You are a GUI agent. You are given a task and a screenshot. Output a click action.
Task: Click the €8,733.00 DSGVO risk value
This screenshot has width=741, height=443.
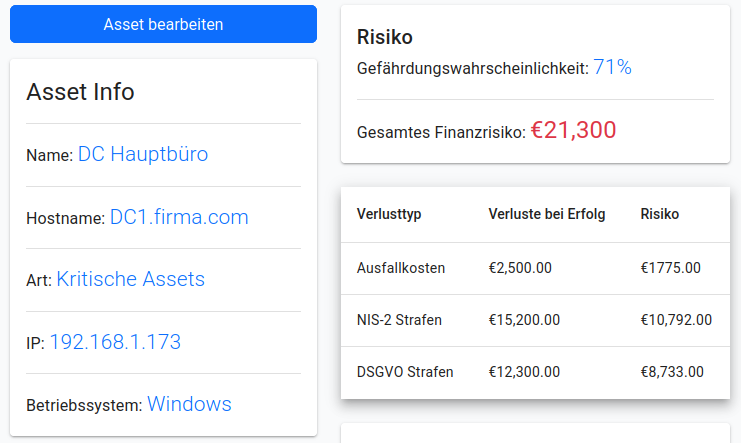pyautogui.click(x=672, y=372)
